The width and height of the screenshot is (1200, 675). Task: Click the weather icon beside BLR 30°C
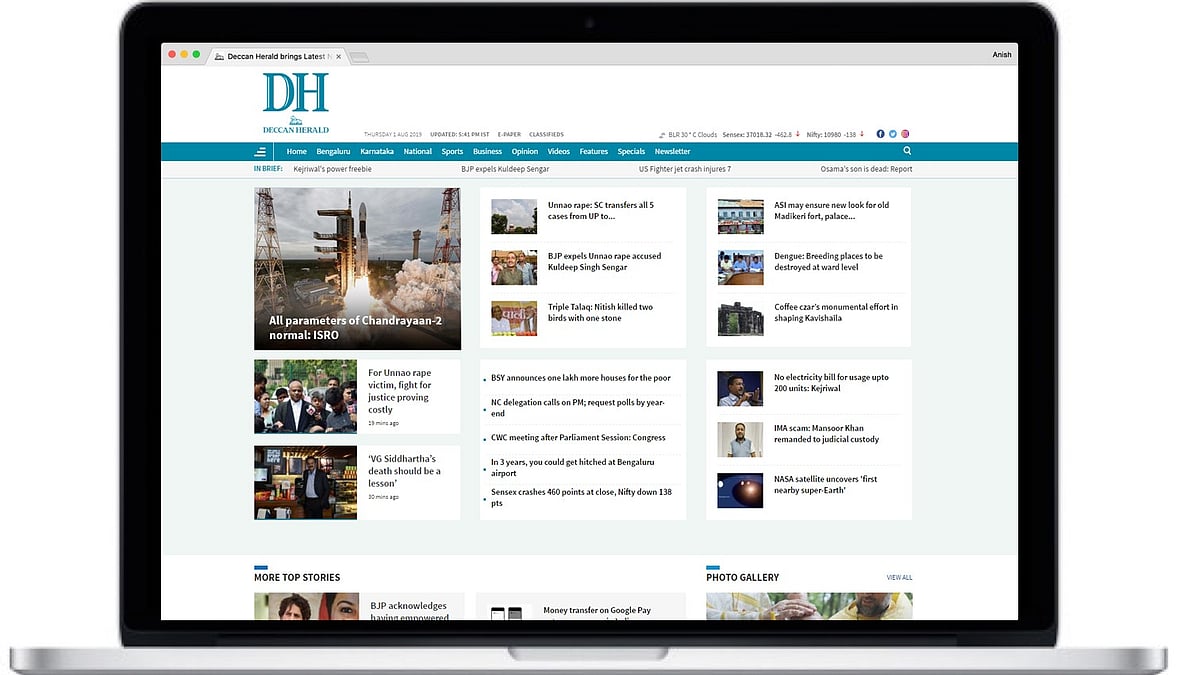(662, 135)
